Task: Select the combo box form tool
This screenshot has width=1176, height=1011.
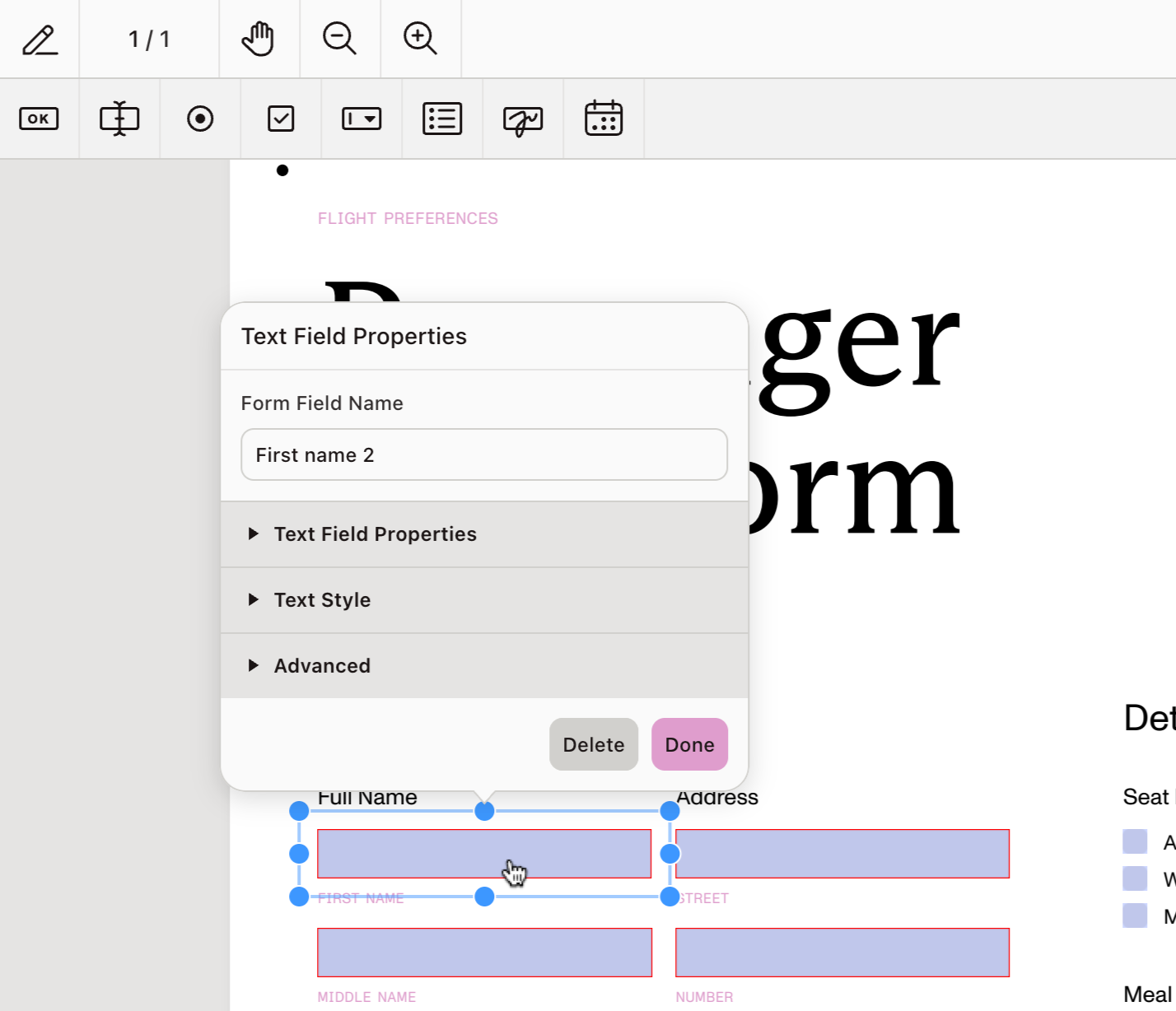Action: (361, 119)
